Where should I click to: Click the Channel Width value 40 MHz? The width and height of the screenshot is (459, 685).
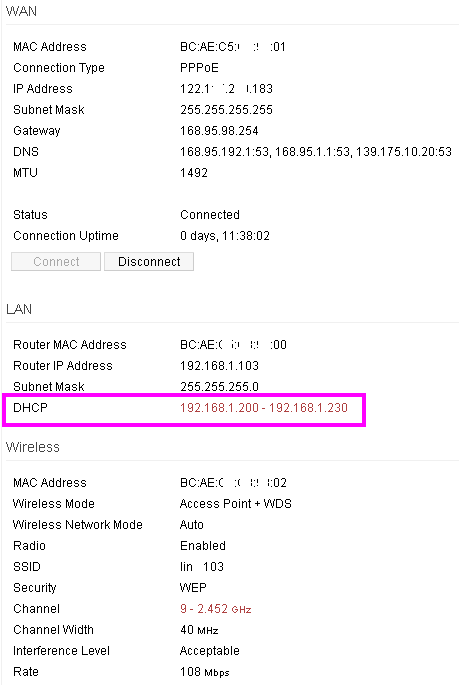199,630
